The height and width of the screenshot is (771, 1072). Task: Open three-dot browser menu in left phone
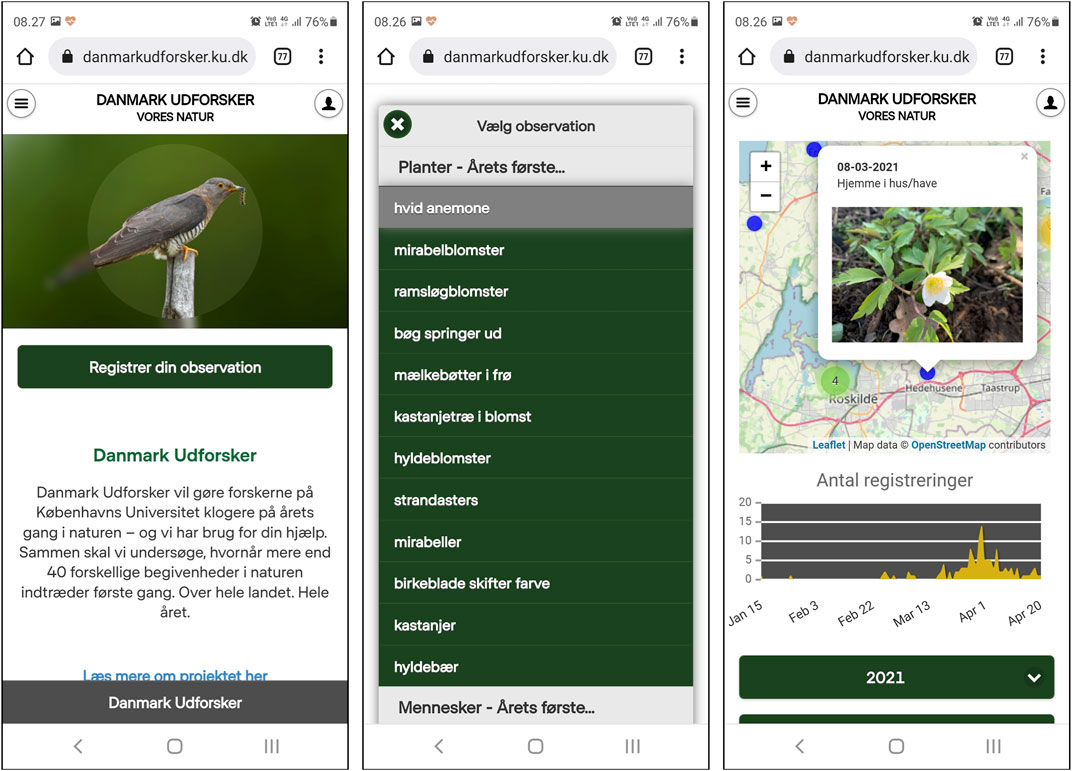pos(321,57)
